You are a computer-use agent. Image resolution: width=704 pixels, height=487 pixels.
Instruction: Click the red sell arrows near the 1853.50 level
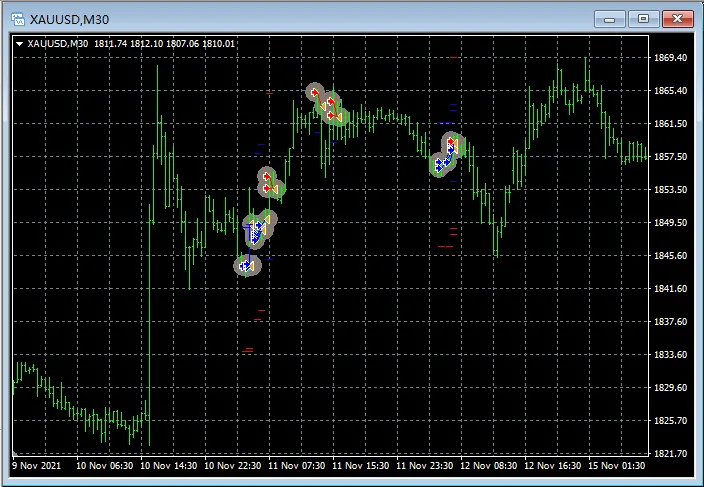[x=268, y=183]
